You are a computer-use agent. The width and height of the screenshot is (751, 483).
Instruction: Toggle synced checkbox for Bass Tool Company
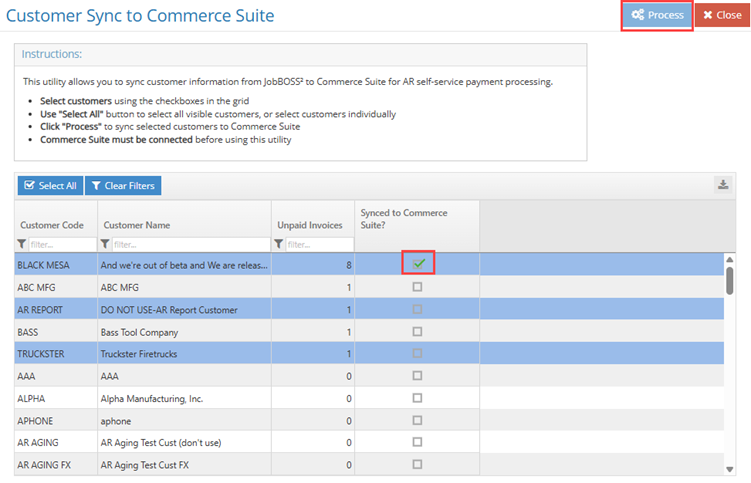[418, 331]
